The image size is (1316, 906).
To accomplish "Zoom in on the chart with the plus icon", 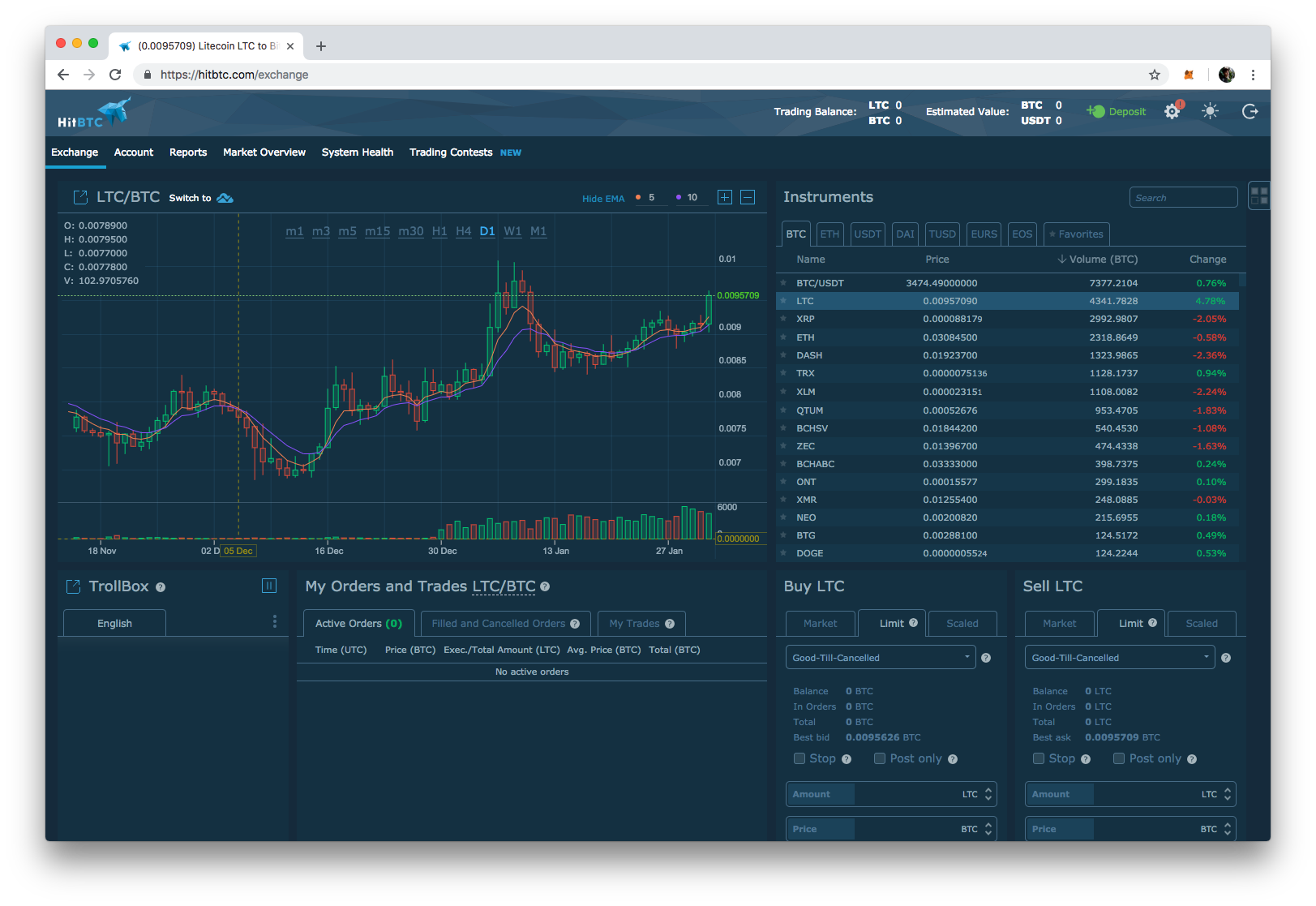I will (x=725, y=197).
